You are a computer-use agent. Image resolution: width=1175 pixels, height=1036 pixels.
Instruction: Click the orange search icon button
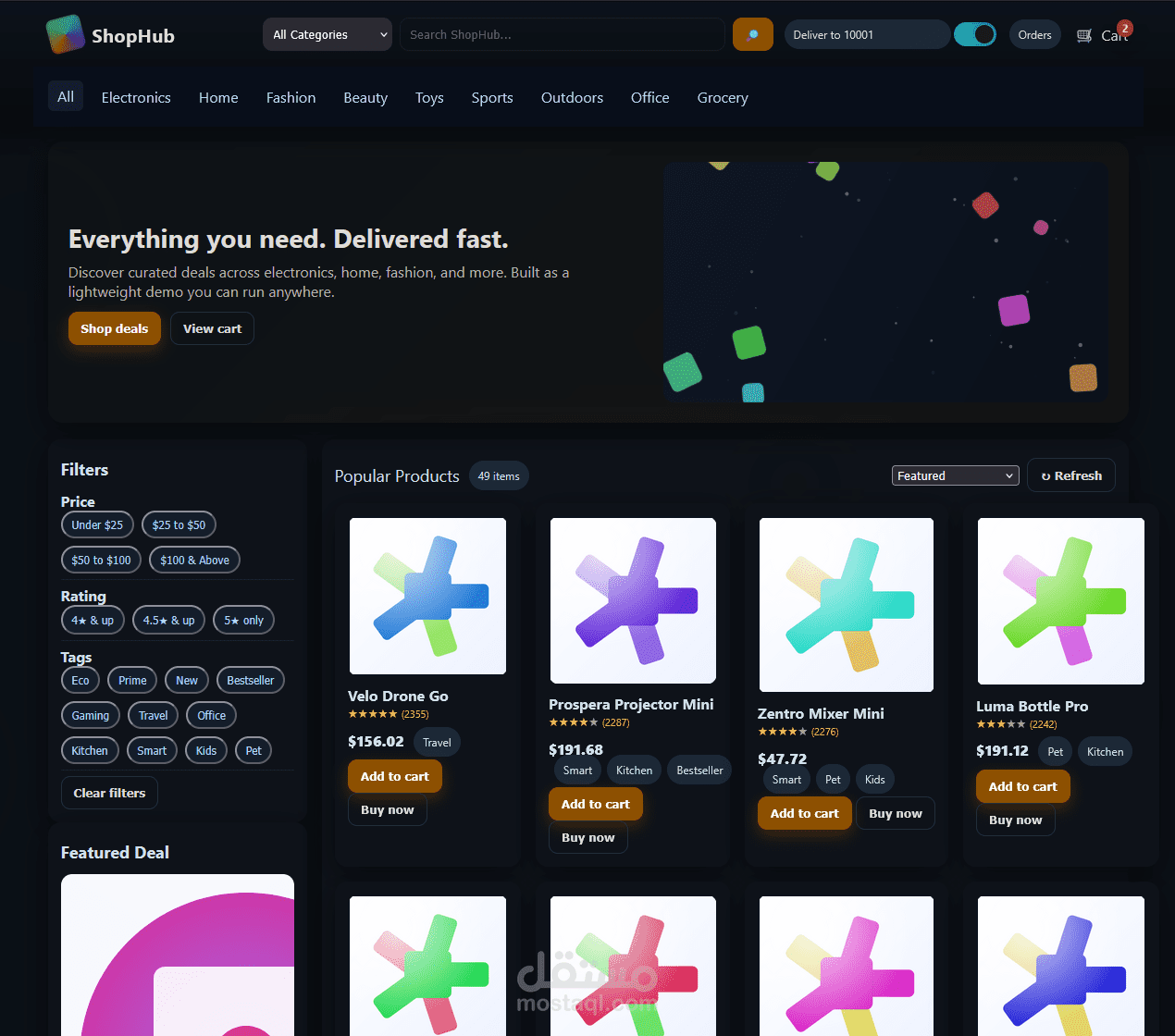[753, 34]
